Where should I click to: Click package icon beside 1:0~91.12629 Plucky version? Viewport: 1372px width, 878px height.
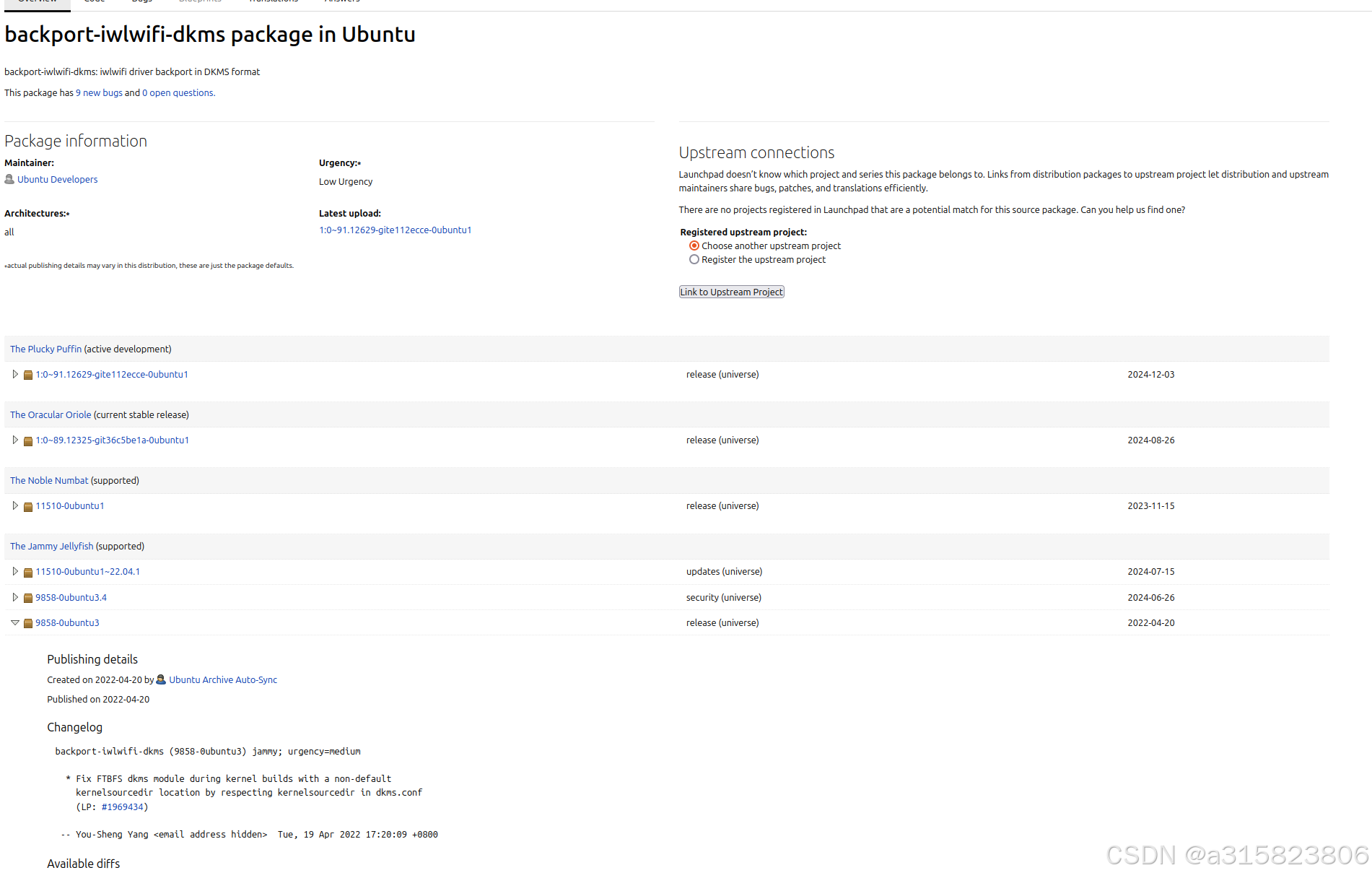[x=28, y=375]
